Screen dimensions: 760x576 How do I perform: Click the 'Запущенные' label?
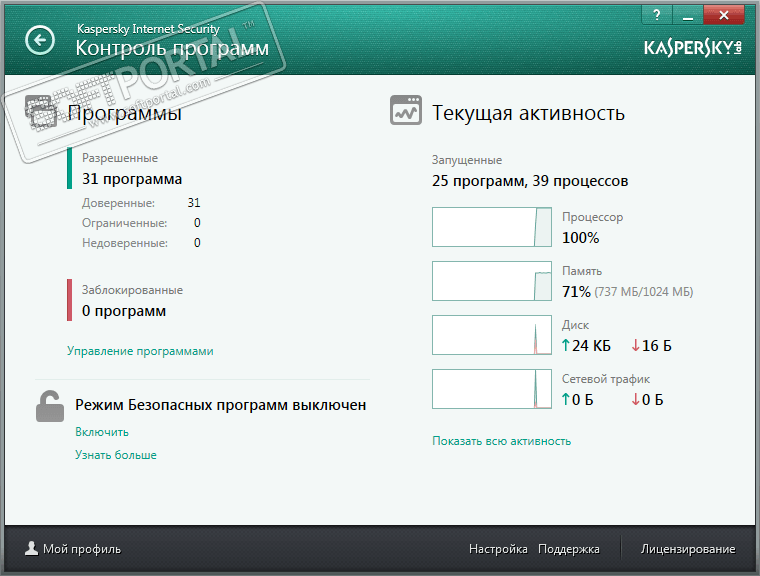pos(467,160)
